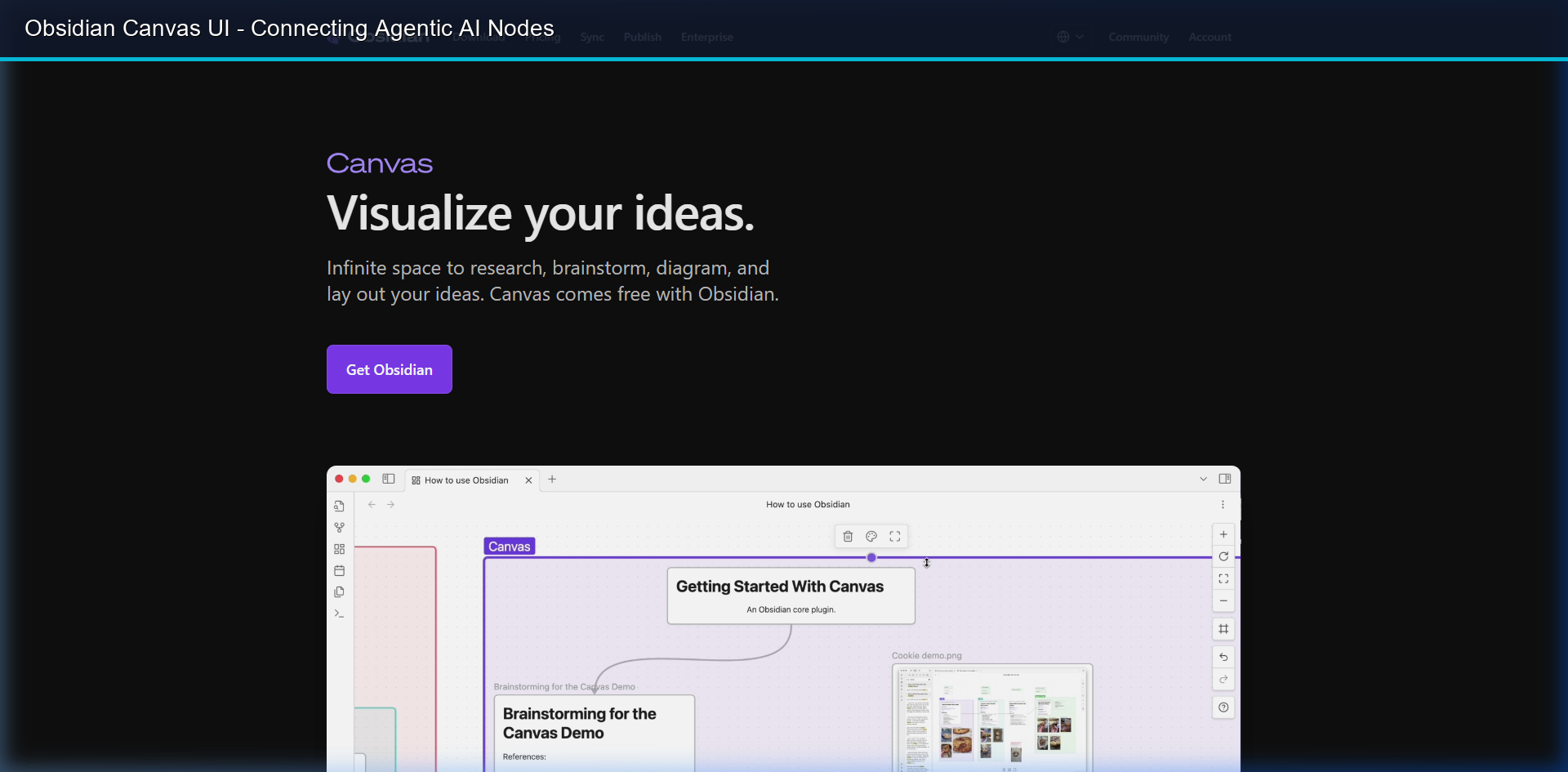Click the purple "Canvas" page heading

[380, 163]
